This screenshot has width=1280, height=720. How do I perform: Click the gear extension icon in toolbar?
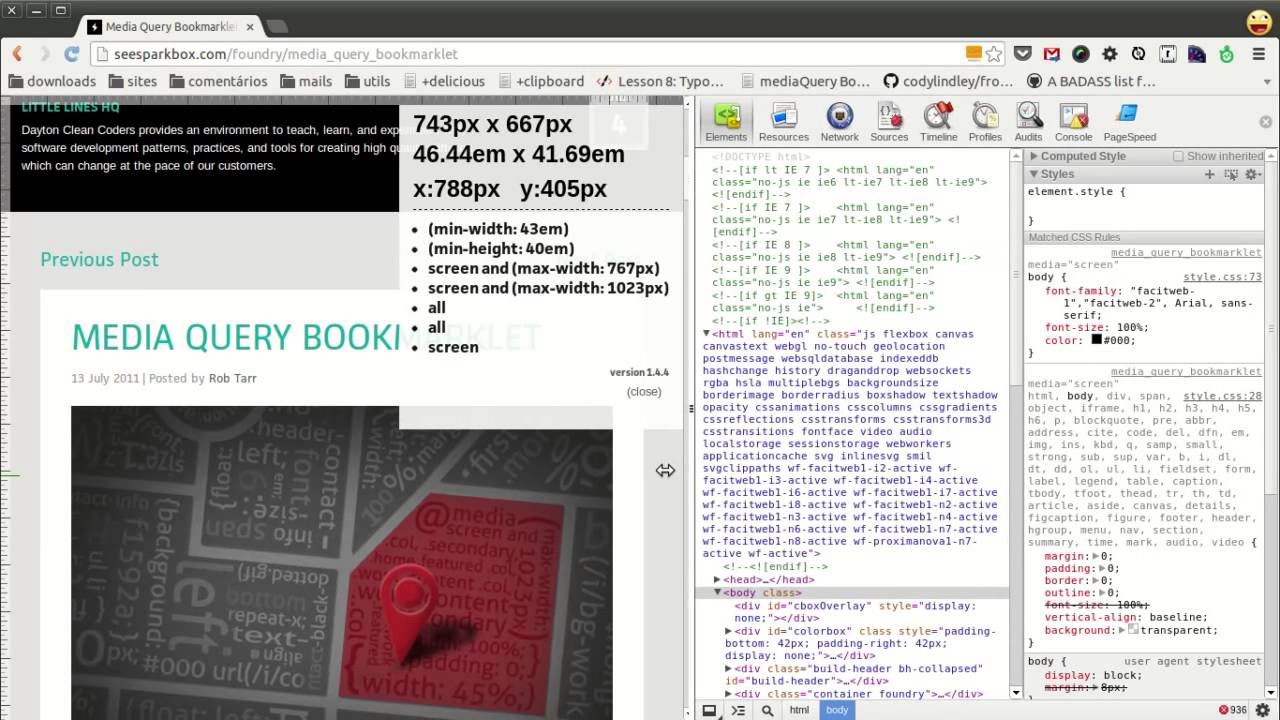coord(1109,54)
